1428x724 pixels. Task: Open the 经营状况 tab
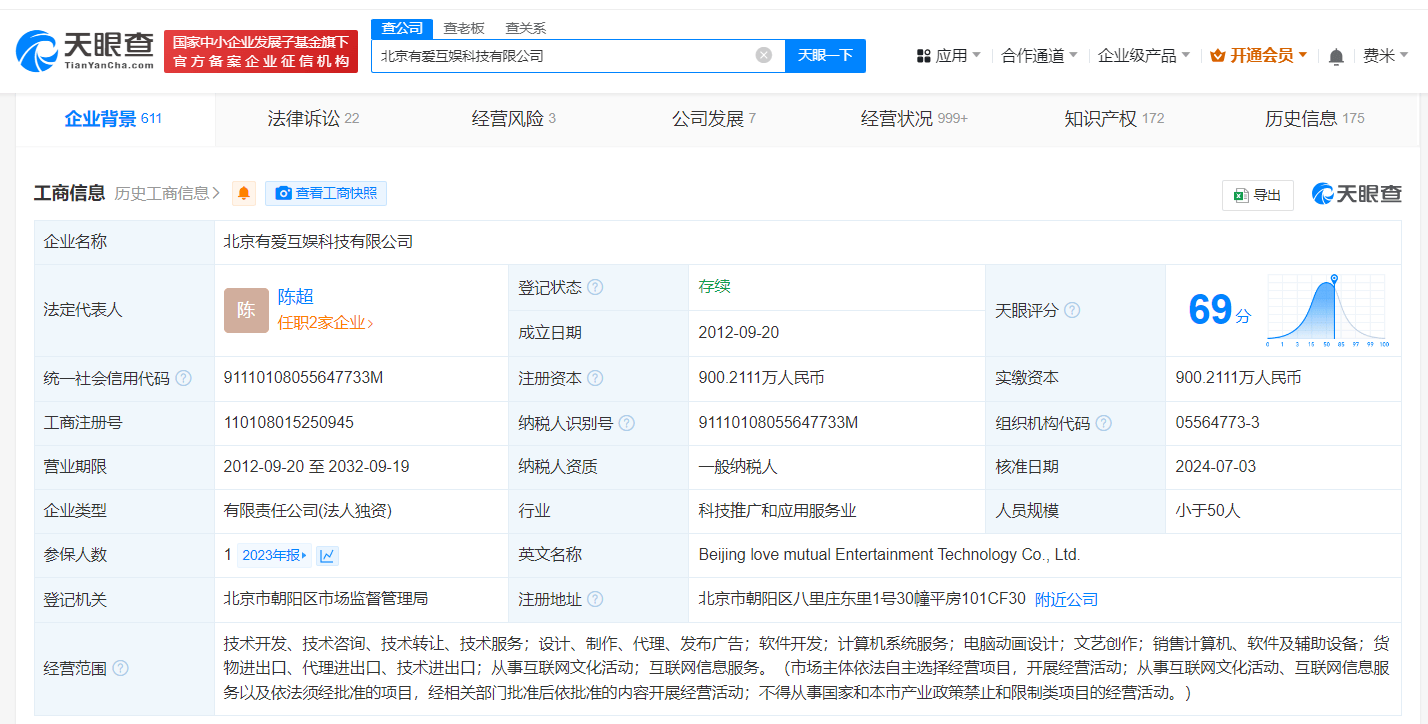(913, 119)
